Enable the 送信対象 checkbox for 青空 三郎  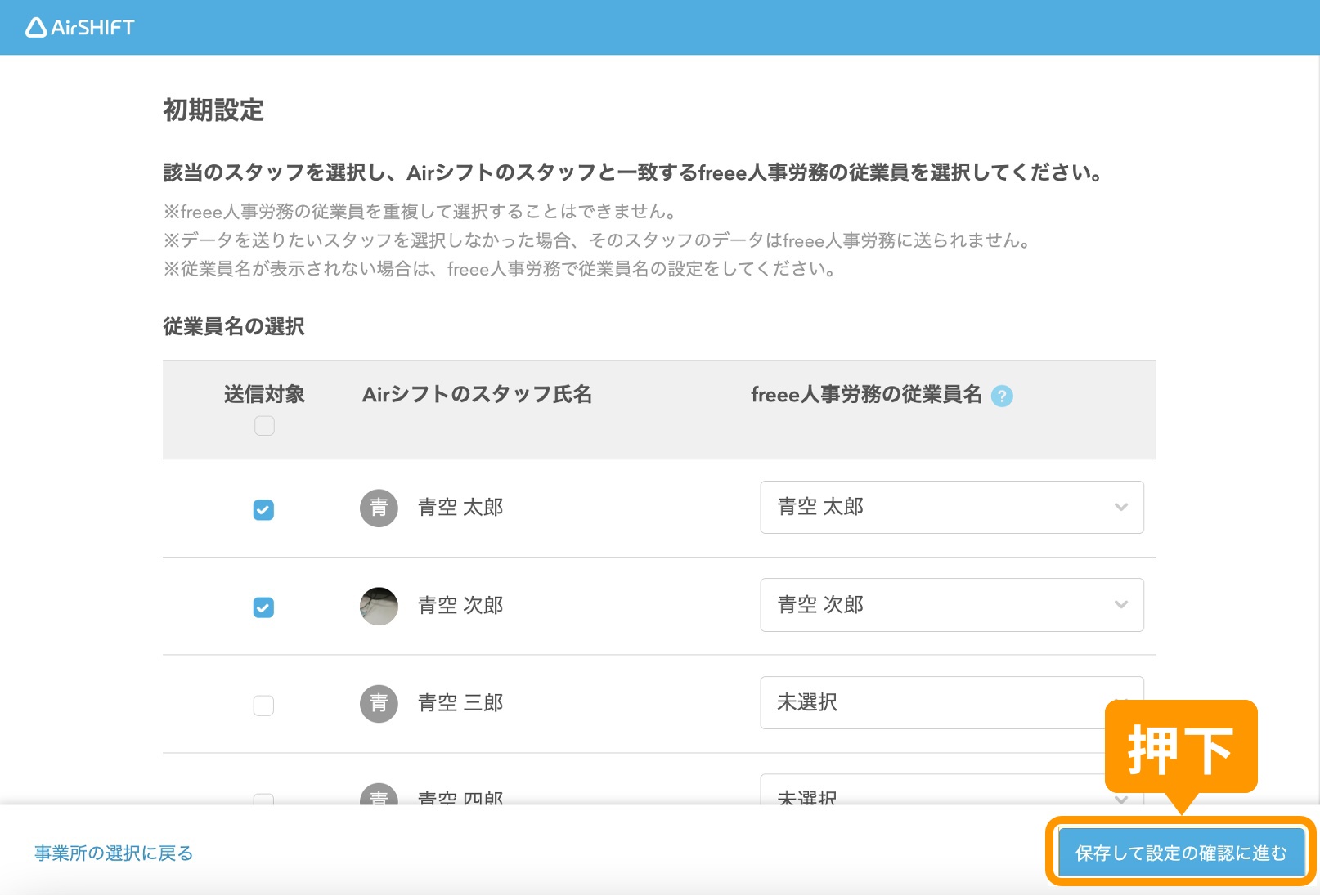tap(263, 706)
